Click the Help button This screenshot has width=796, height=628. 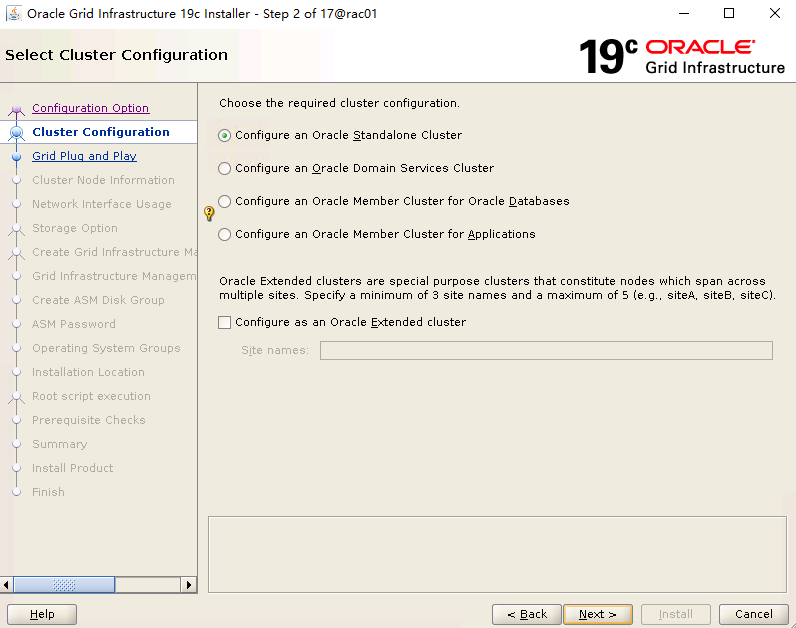click(42, 614)
